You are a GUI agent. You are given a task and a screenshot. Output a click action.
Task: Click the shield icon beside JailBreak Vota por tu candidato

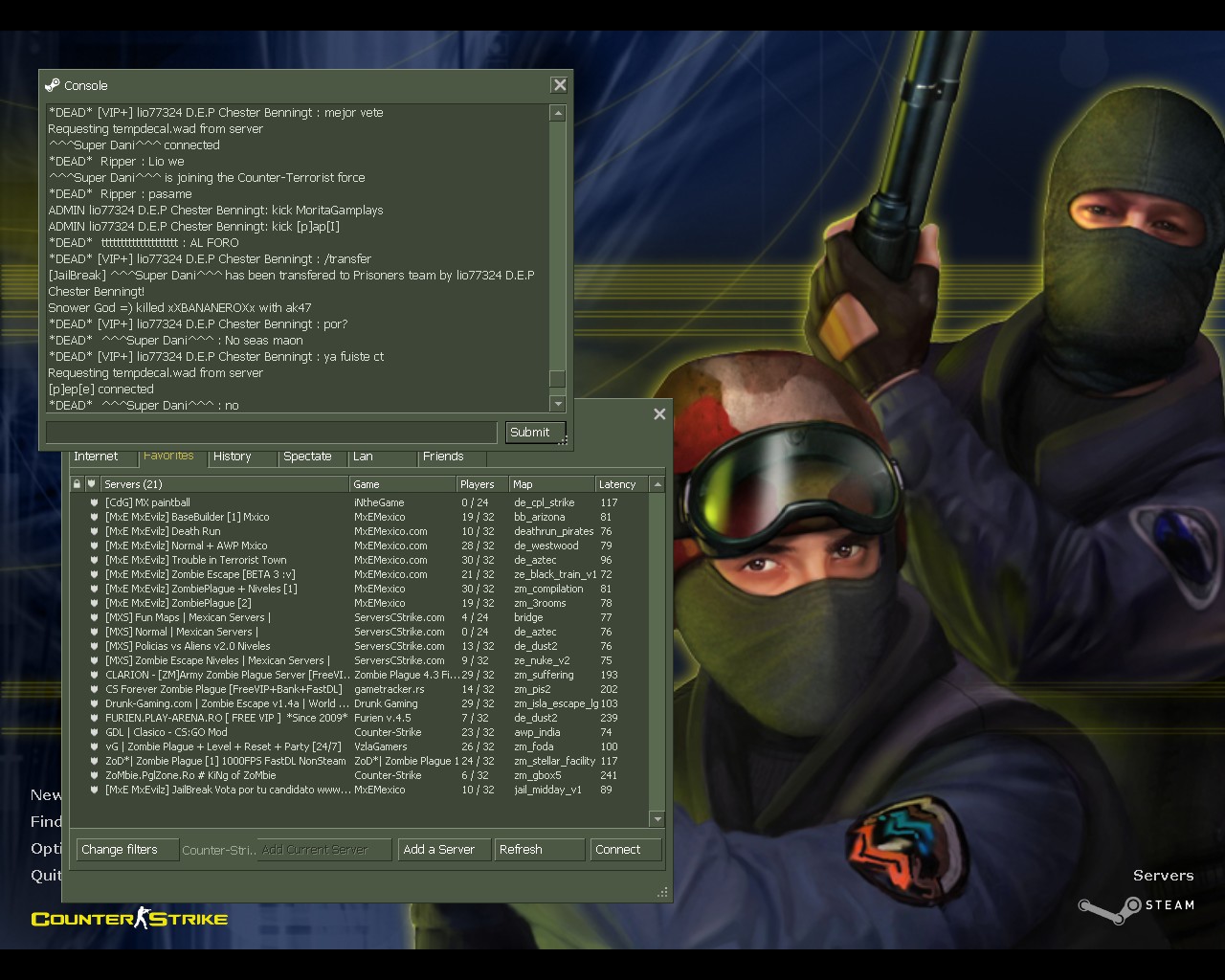pos(95,790)
